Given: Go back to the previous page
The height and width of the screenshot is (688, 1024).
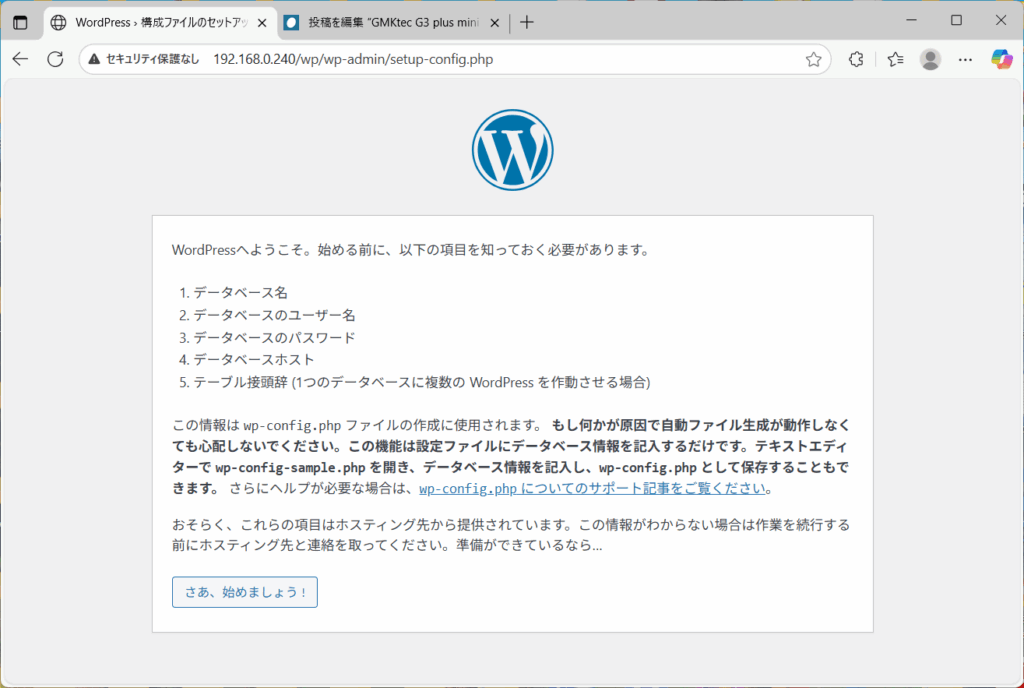Looking at the screenshot, I should pyautogui.click(x=20, y=59).
